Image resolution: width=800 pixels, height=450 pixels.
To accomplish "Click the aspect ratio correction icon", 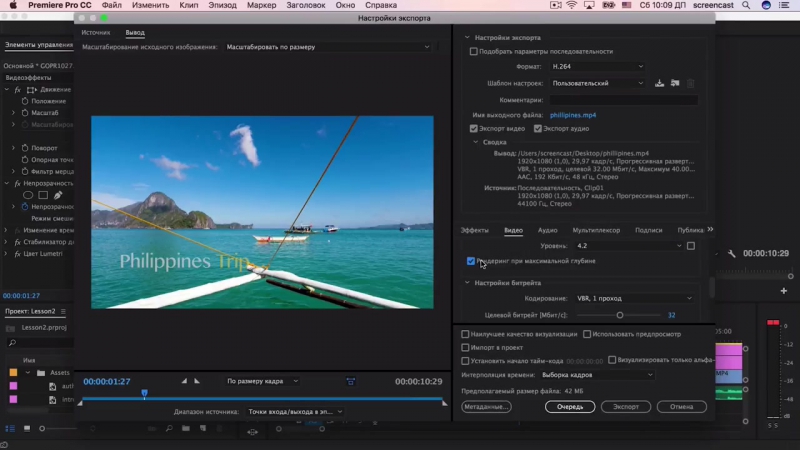I will click(x=350, y=381).
